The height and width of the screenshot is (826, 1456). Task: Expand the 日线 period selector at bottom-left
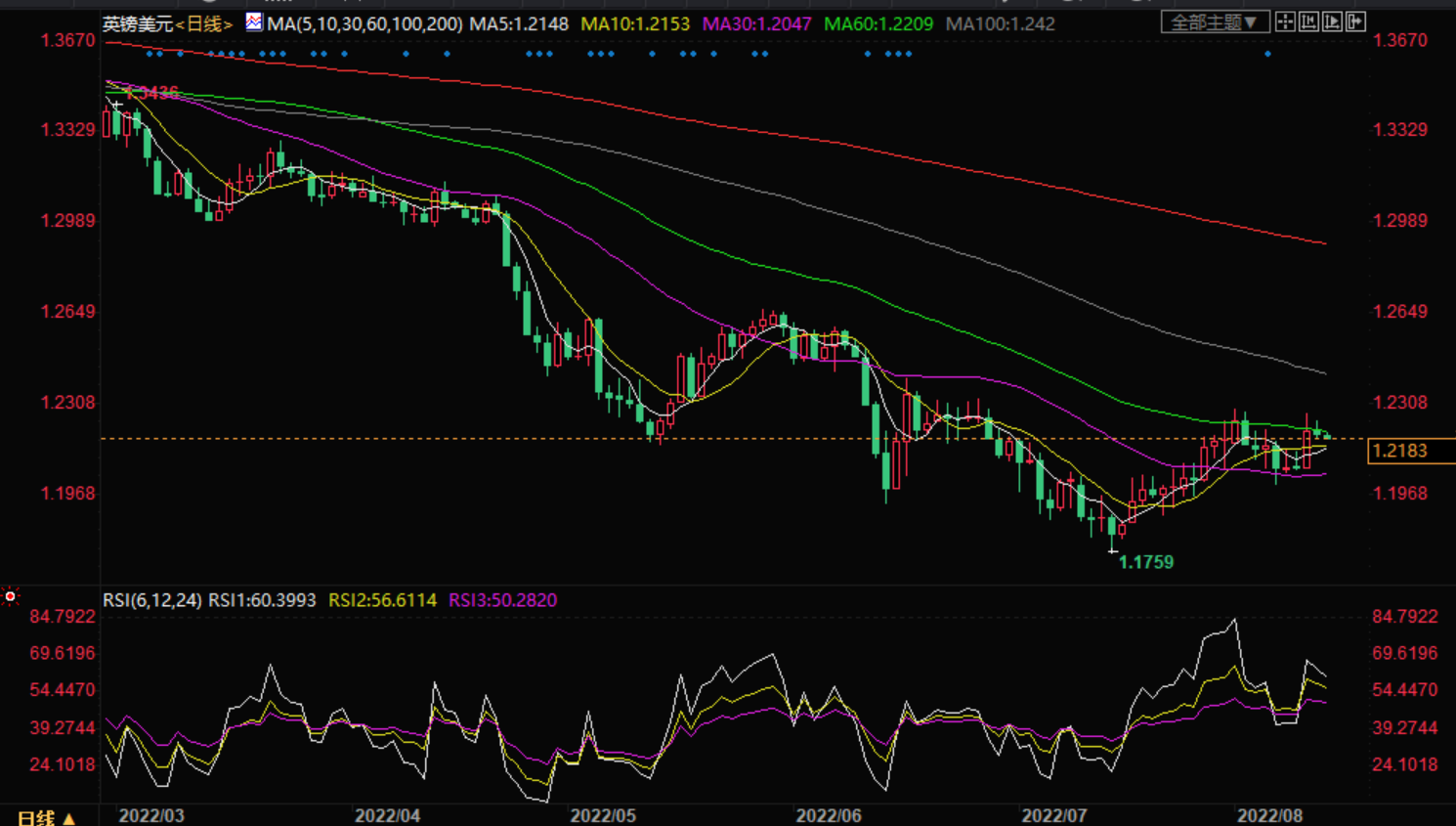[x=46, y=817]
